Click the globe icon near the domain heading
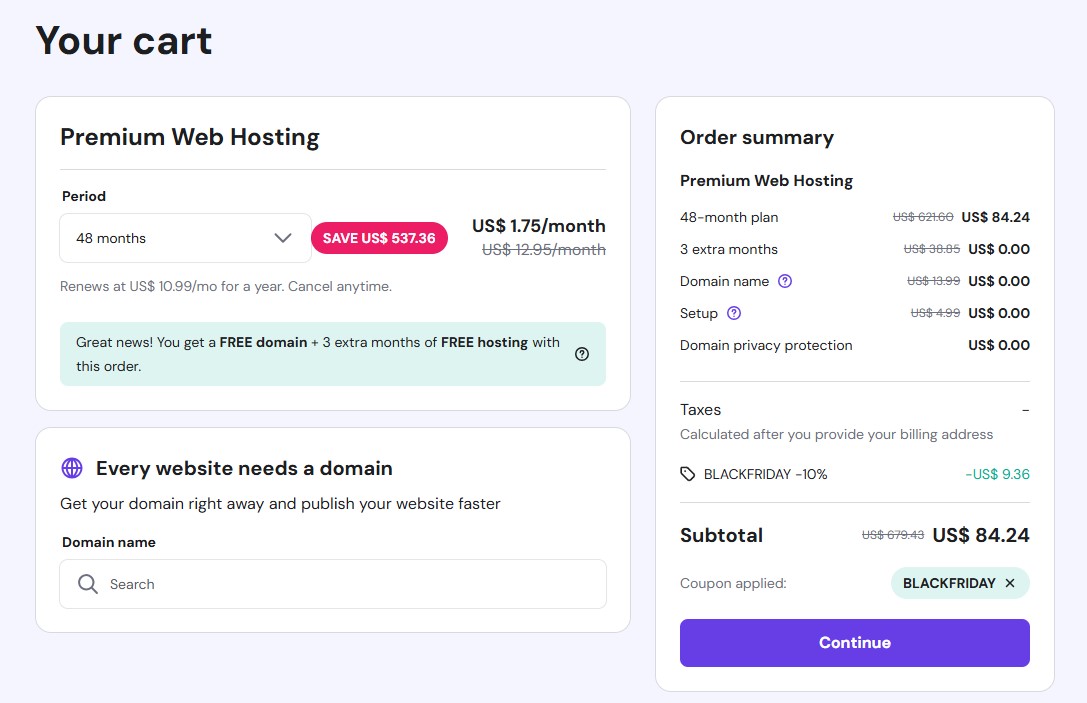The width and height of the screenshot is (1087, 703). (72, 468)
